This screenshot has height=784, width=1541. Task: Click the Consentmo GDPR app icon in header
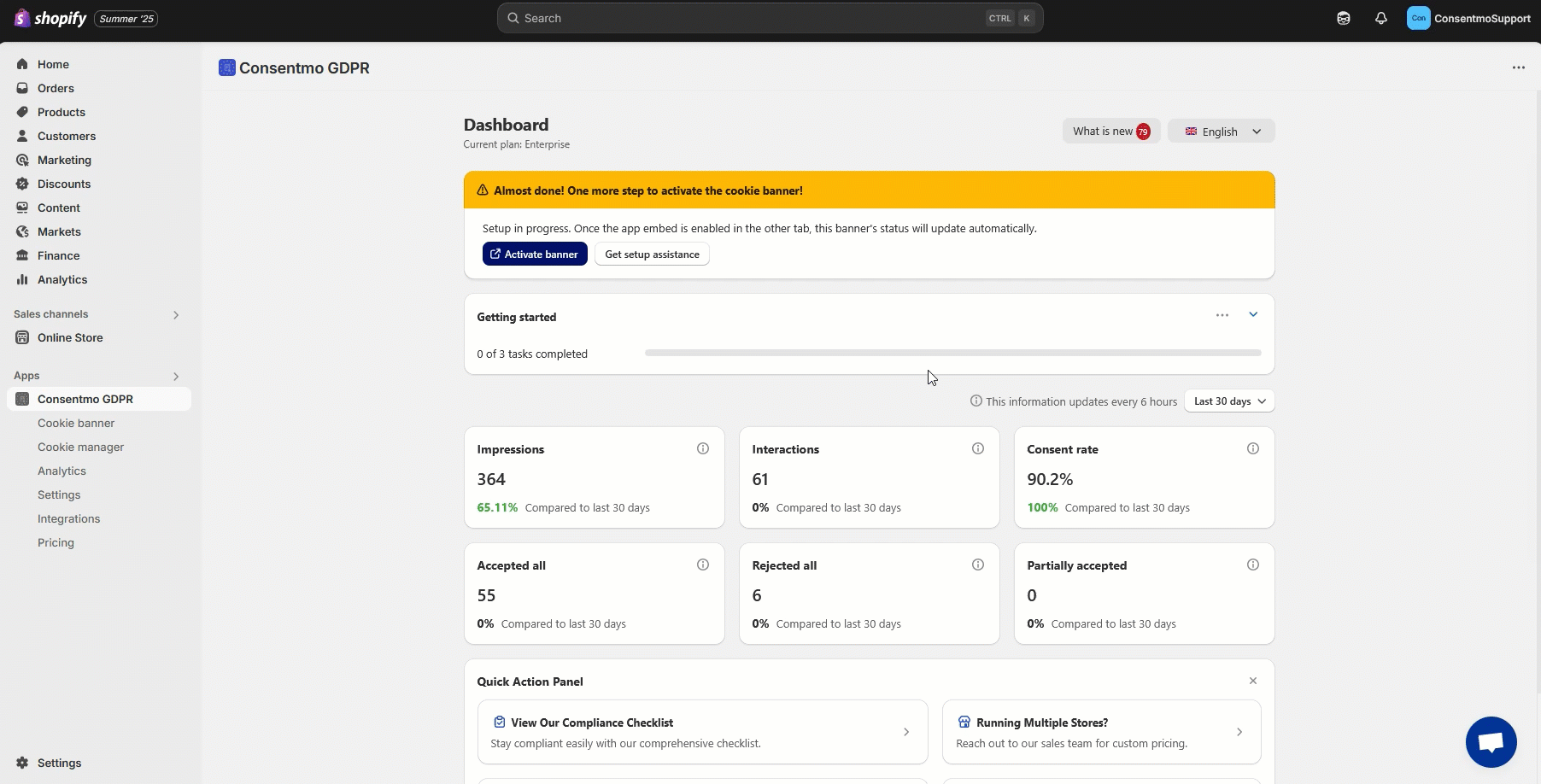[226, 67]
